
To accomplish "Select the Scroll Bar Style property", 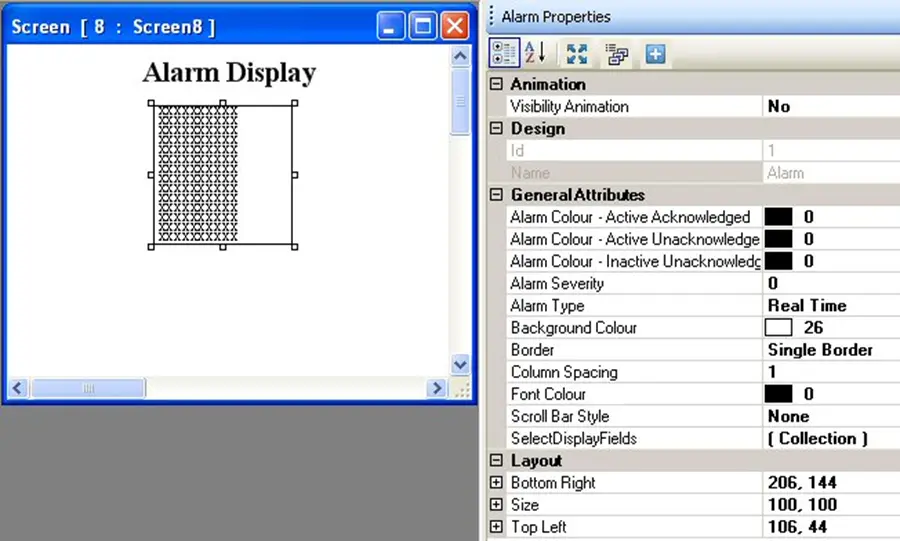I will [560, 417].
